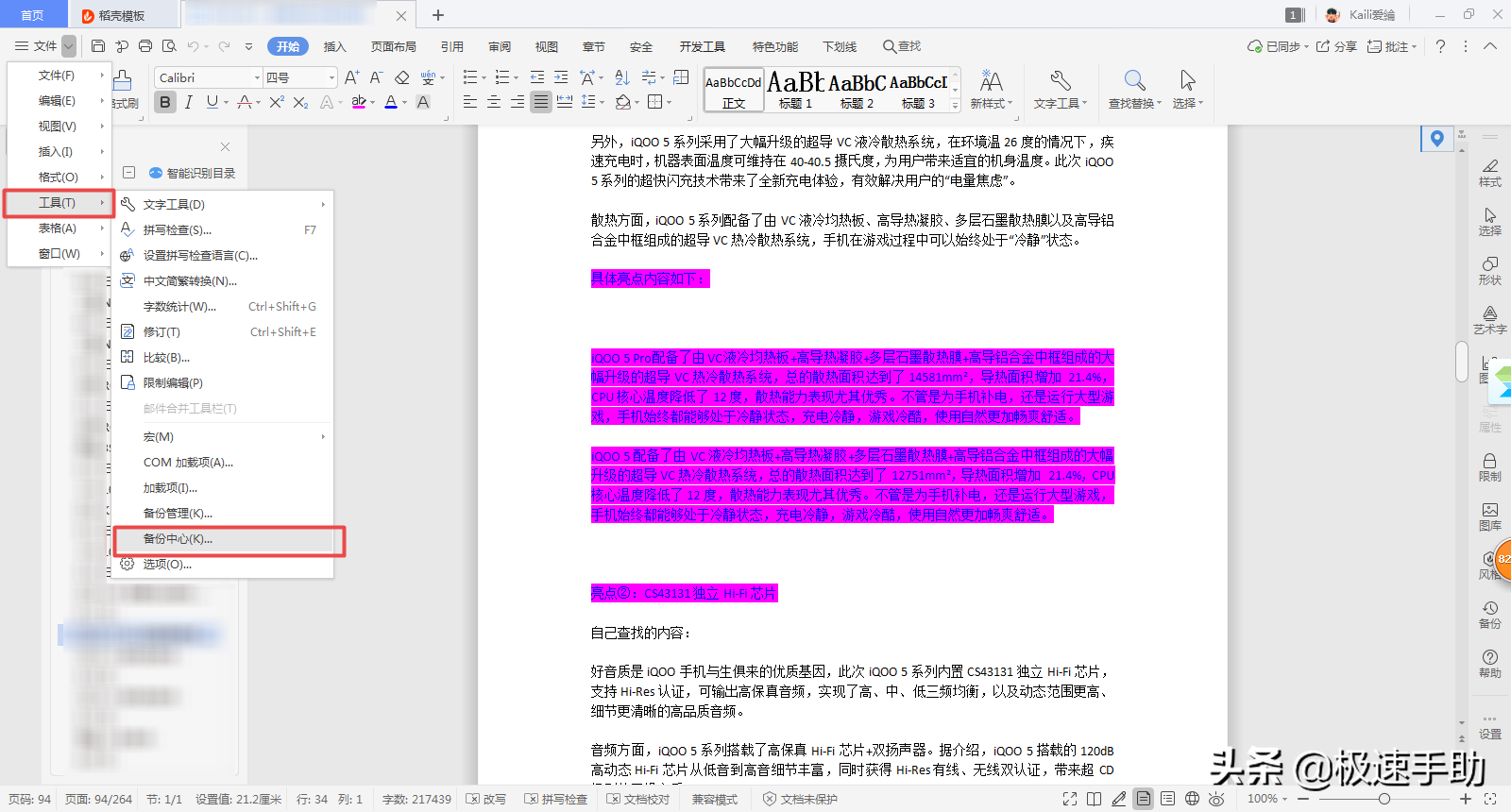Click the save icon in quick access toolbar
This screenshot has width=1511, height=812.
tap(98, 45)
